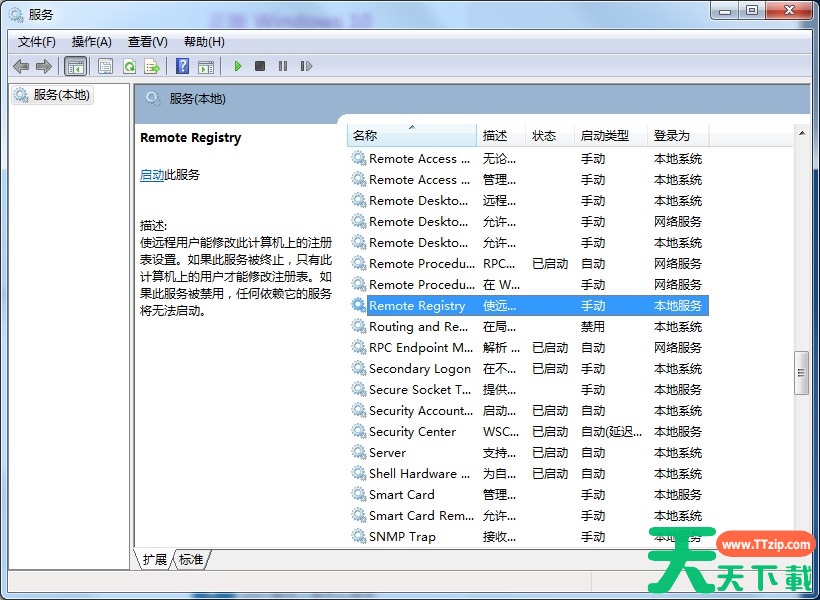Click the vertical scrollbar thumb in services list
This screenshot has width=820, height=600.
801,372
